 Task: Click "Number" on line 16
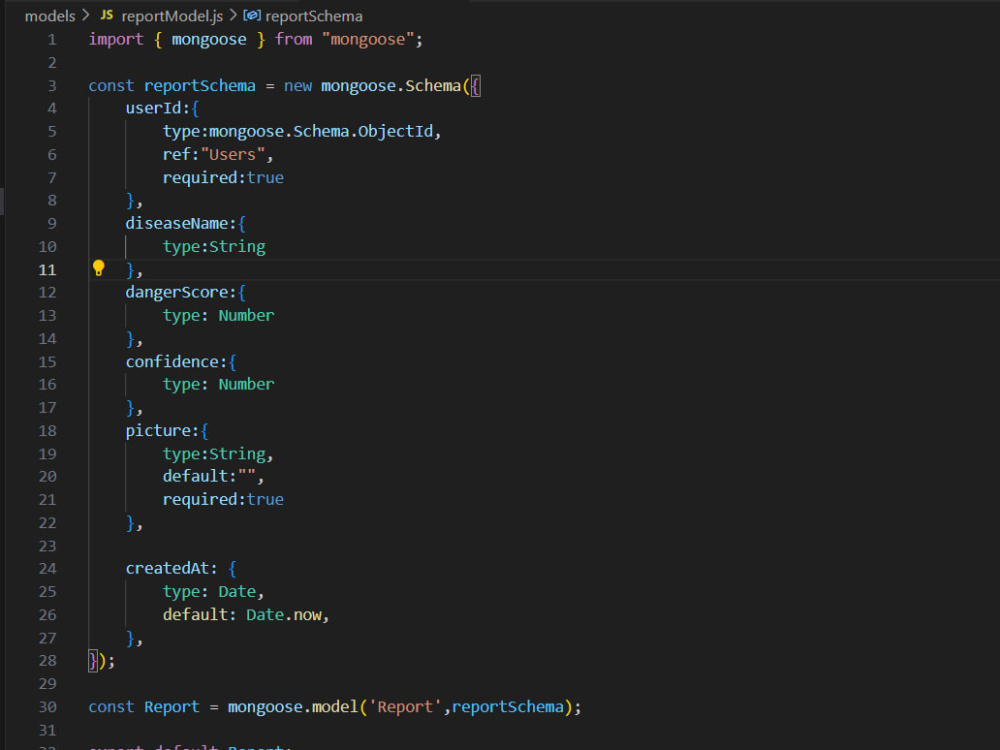246,384
